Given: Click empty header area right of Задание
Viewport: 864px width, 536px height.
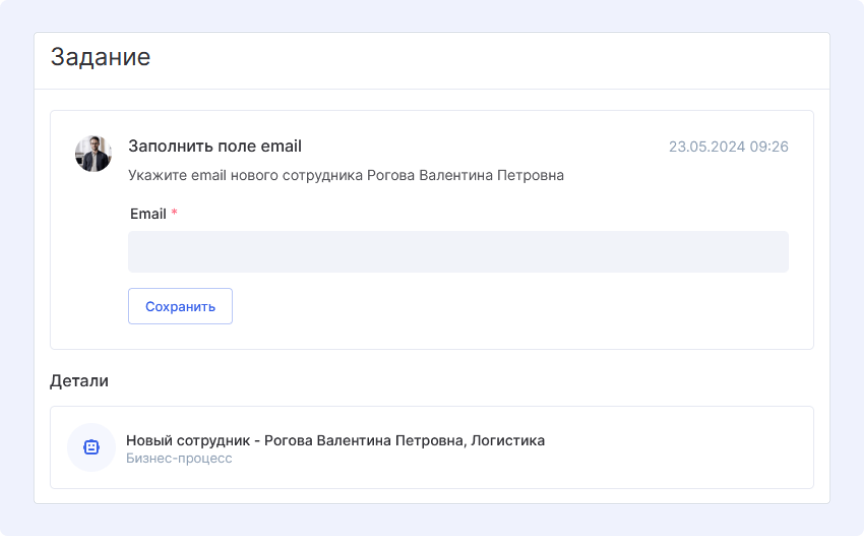Looking at the screenshot, I should (x=500, y=58).
